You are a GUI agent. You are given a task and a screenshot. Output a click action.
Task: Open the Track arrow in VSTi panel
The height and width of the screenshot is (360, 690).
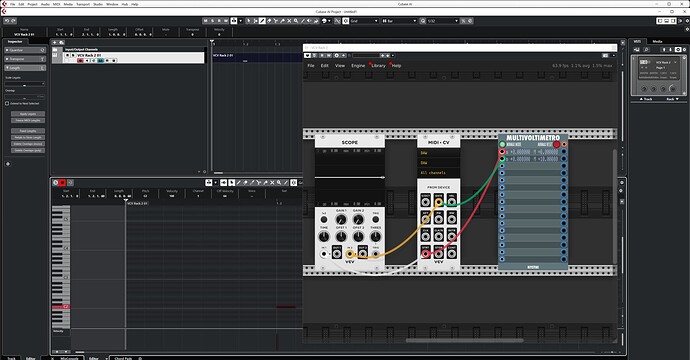tap(646, 99)
